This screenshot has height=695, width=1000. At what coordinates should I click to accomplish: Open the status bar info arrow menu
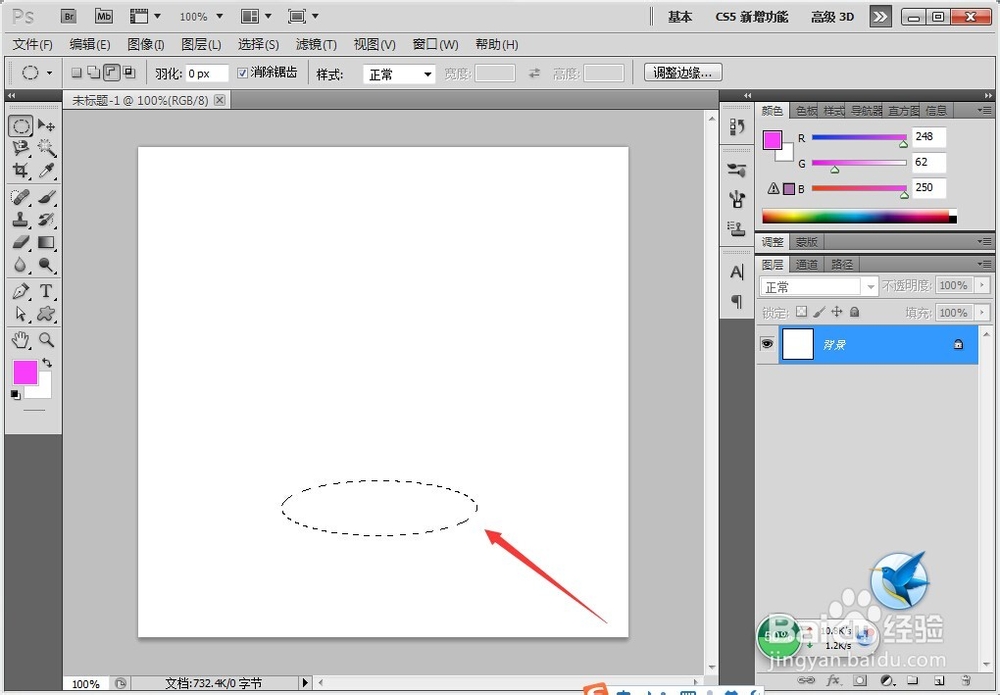tap(305, 683)
